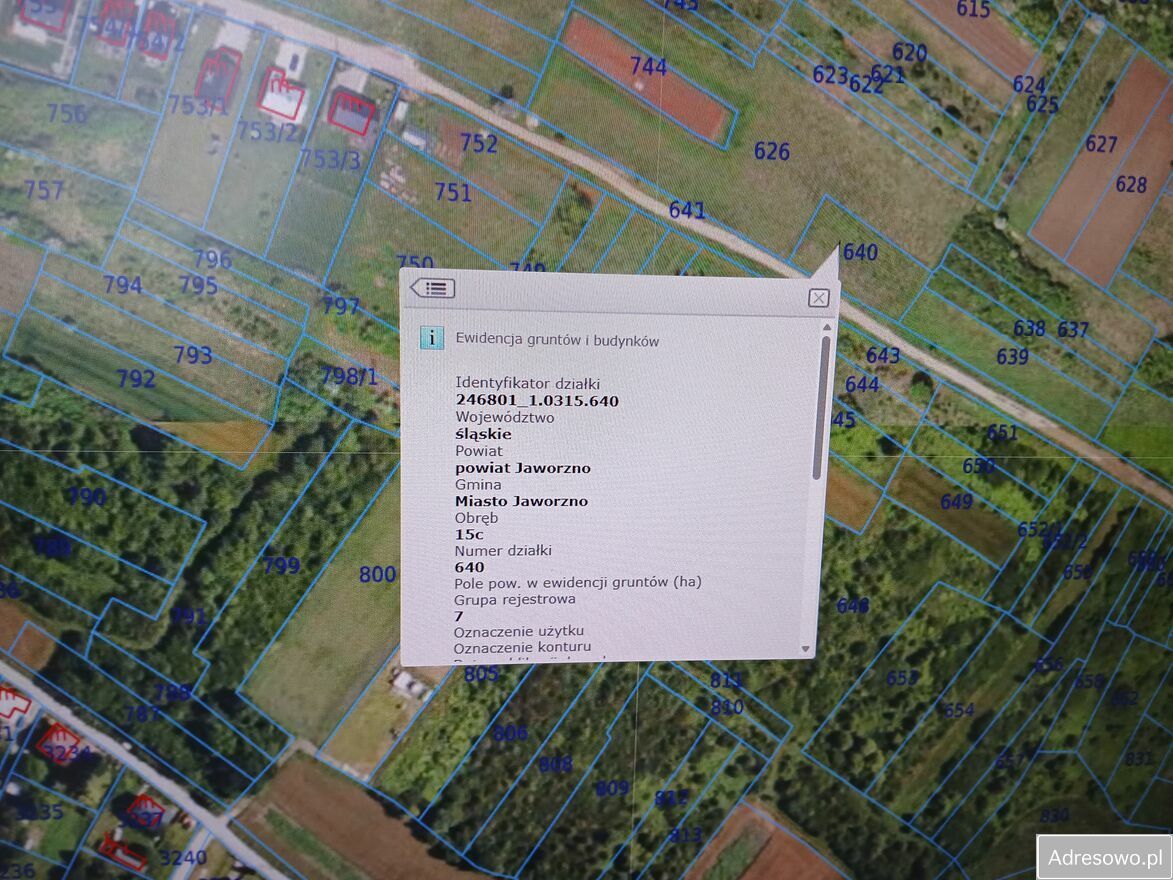
Task: Click parcel label 627 on the map
Action: point(1101,144)
